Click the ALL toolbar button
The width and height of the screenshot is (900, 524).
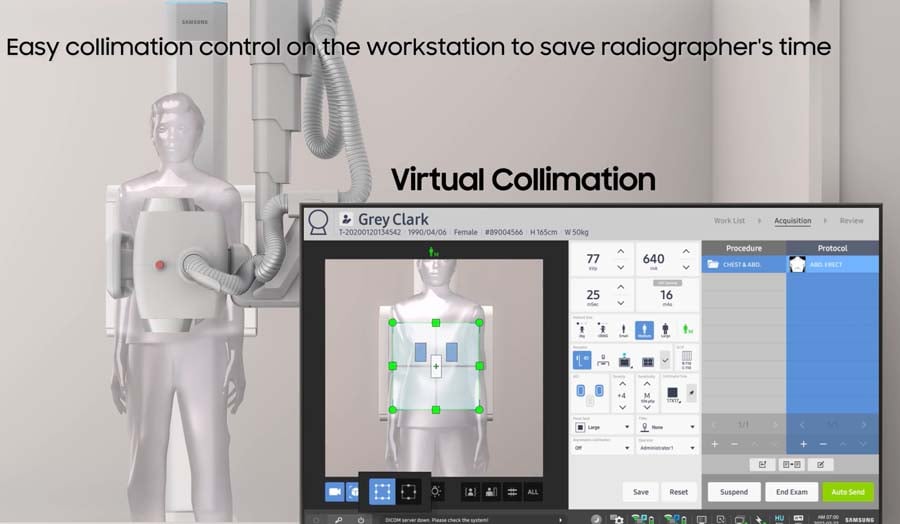click(x=533, y=492)
